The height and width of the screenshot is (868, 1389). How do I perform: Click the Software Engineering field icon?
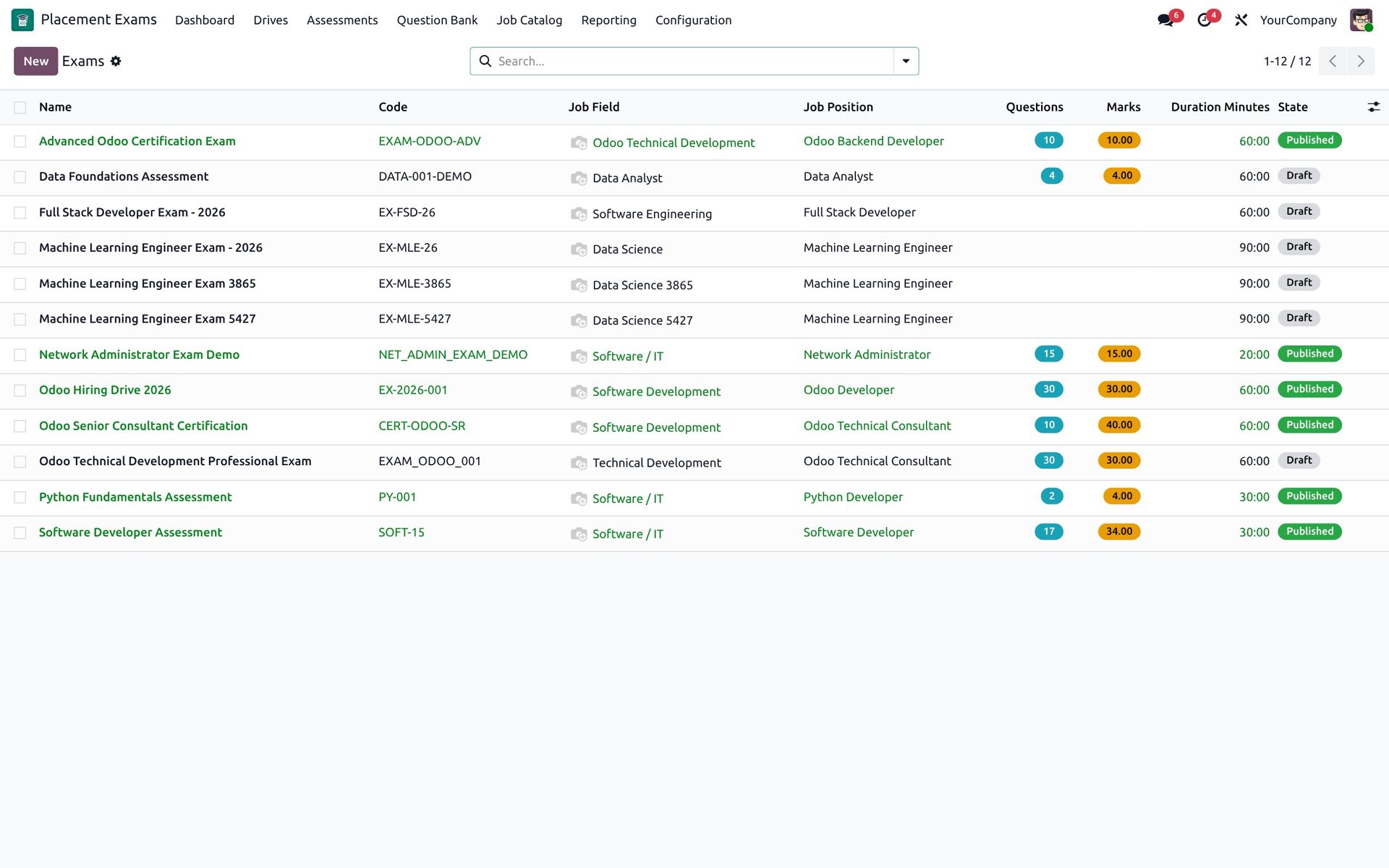coord(579,214)
